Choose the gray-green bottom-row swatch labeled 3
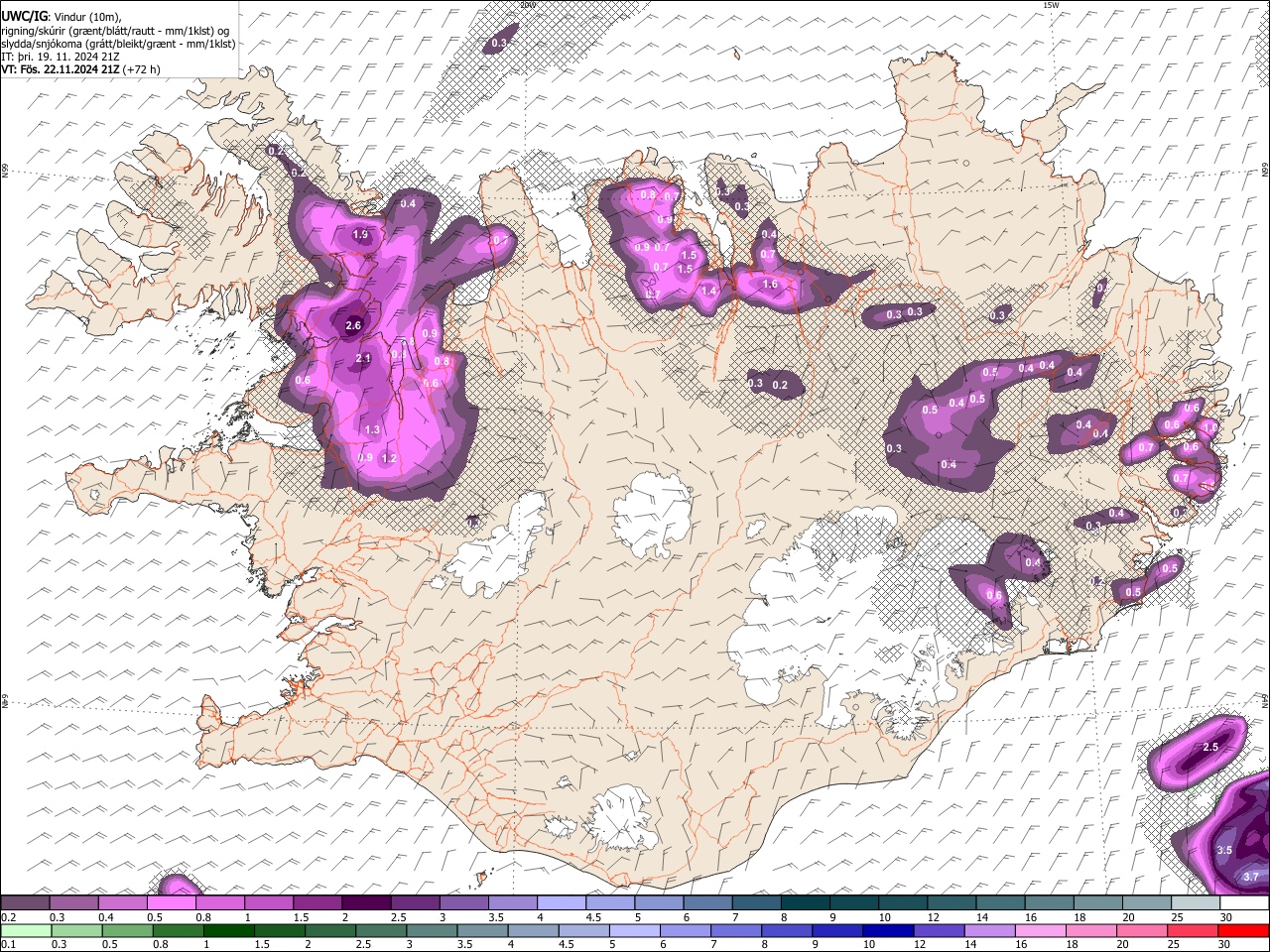 click(x=432, y=931)
